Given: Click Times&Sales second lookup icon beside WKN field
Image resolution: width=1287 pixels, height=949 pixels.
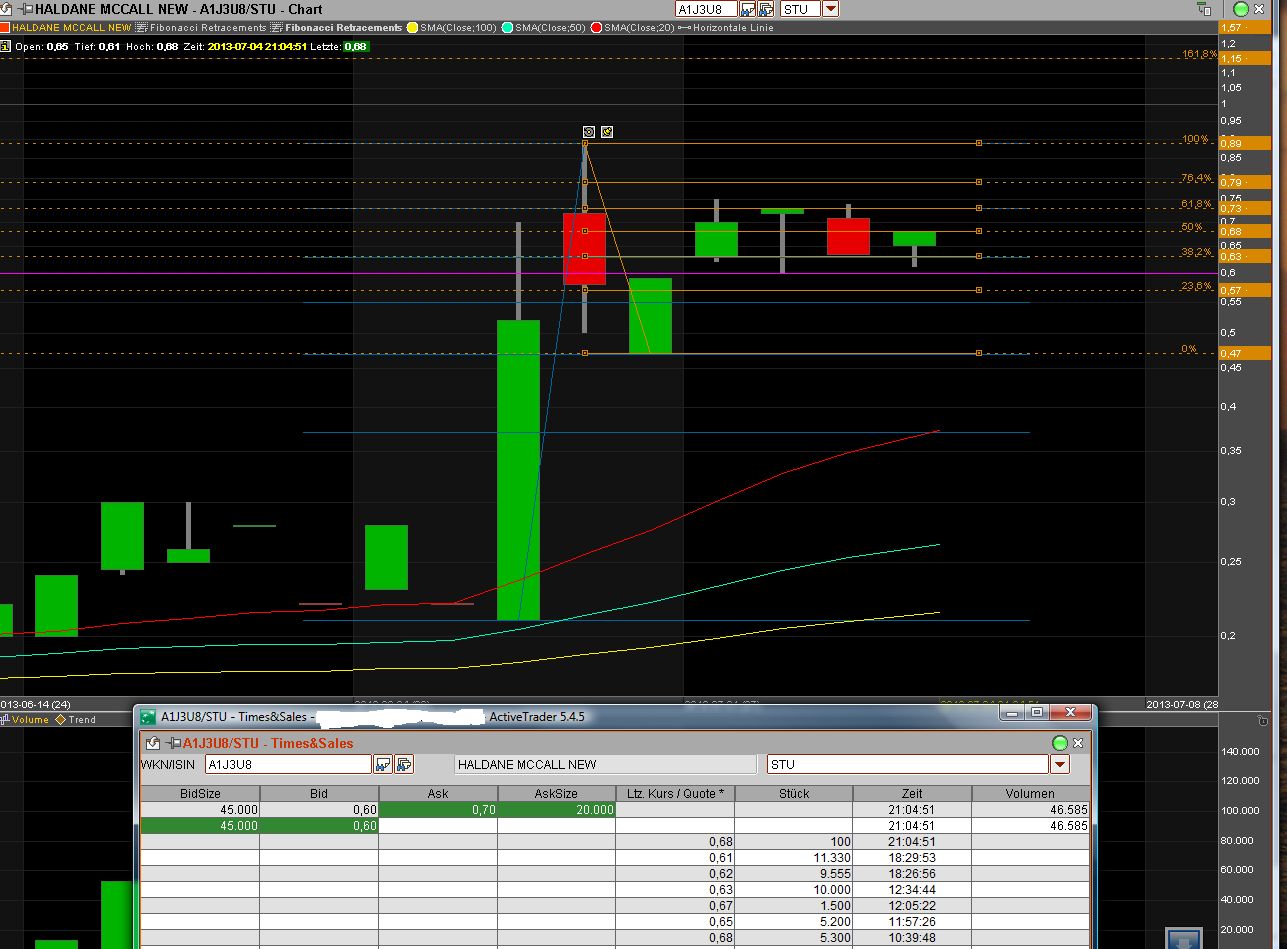Looking at the screenshot, I should (404, 765).
